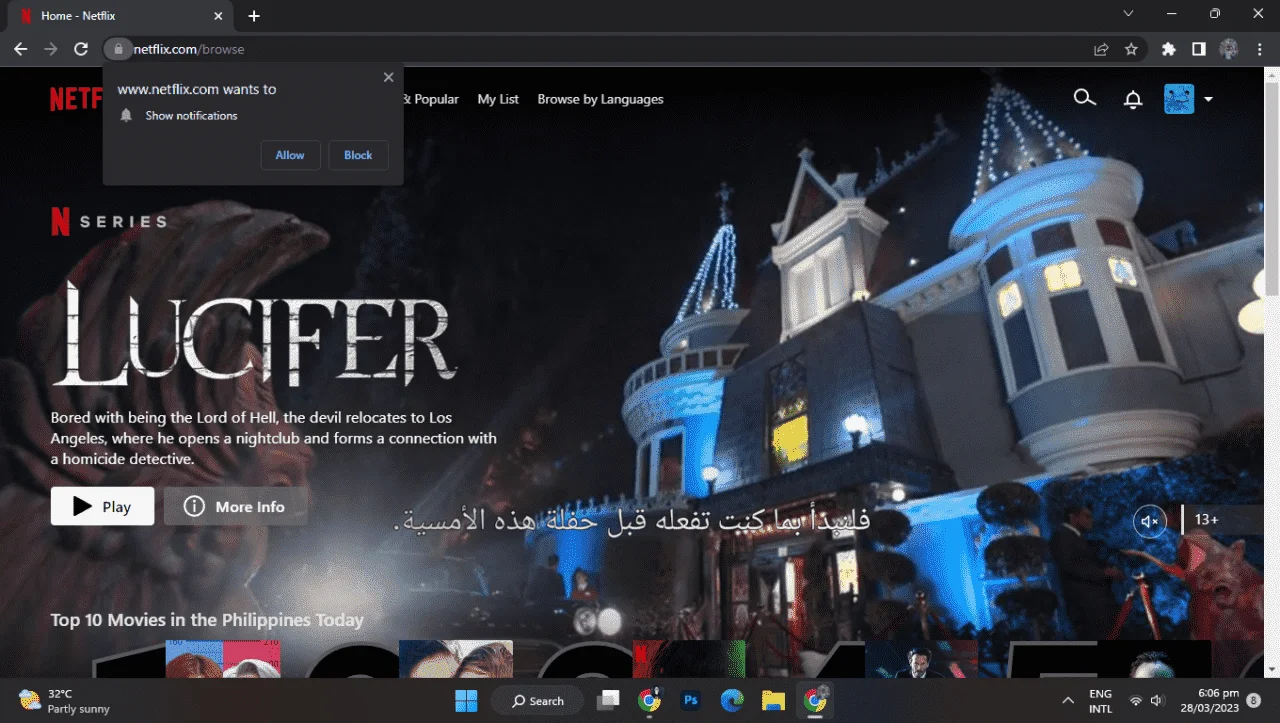Viewport: 1280px width, 723px height.
Task: Click the blue smiley profile avatar
Action: pyautogui.click(x=1179, y=99)
